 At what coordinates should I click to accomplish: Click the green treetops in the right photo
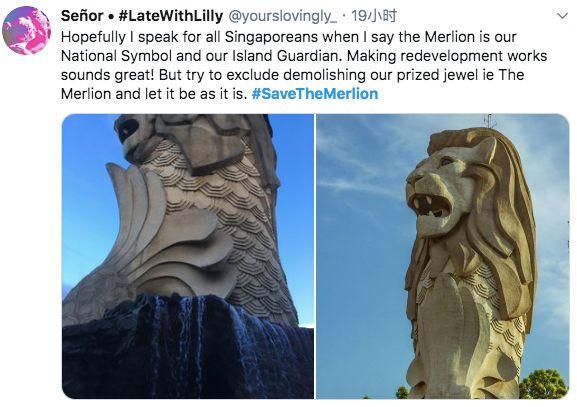click(543, 385)
